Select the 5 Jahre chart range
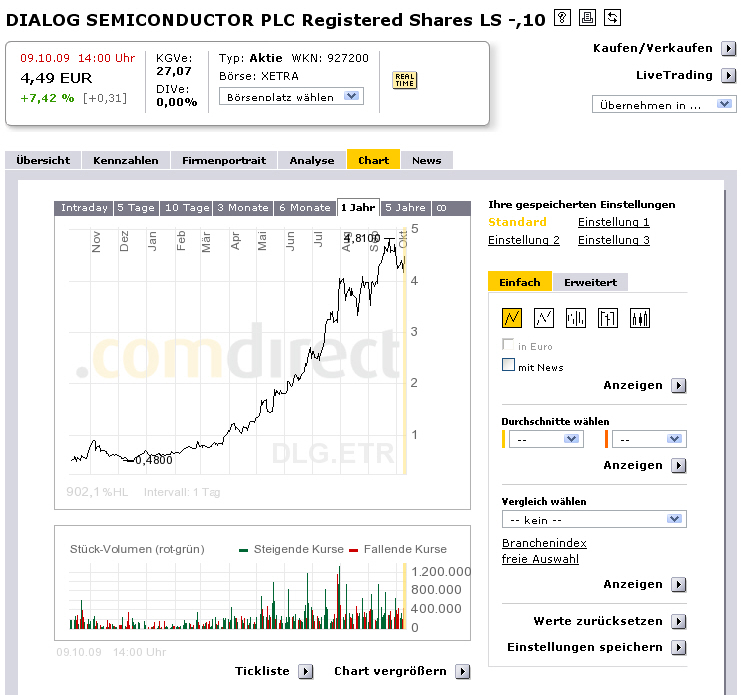Screen dimensions: 741x695 405,208
